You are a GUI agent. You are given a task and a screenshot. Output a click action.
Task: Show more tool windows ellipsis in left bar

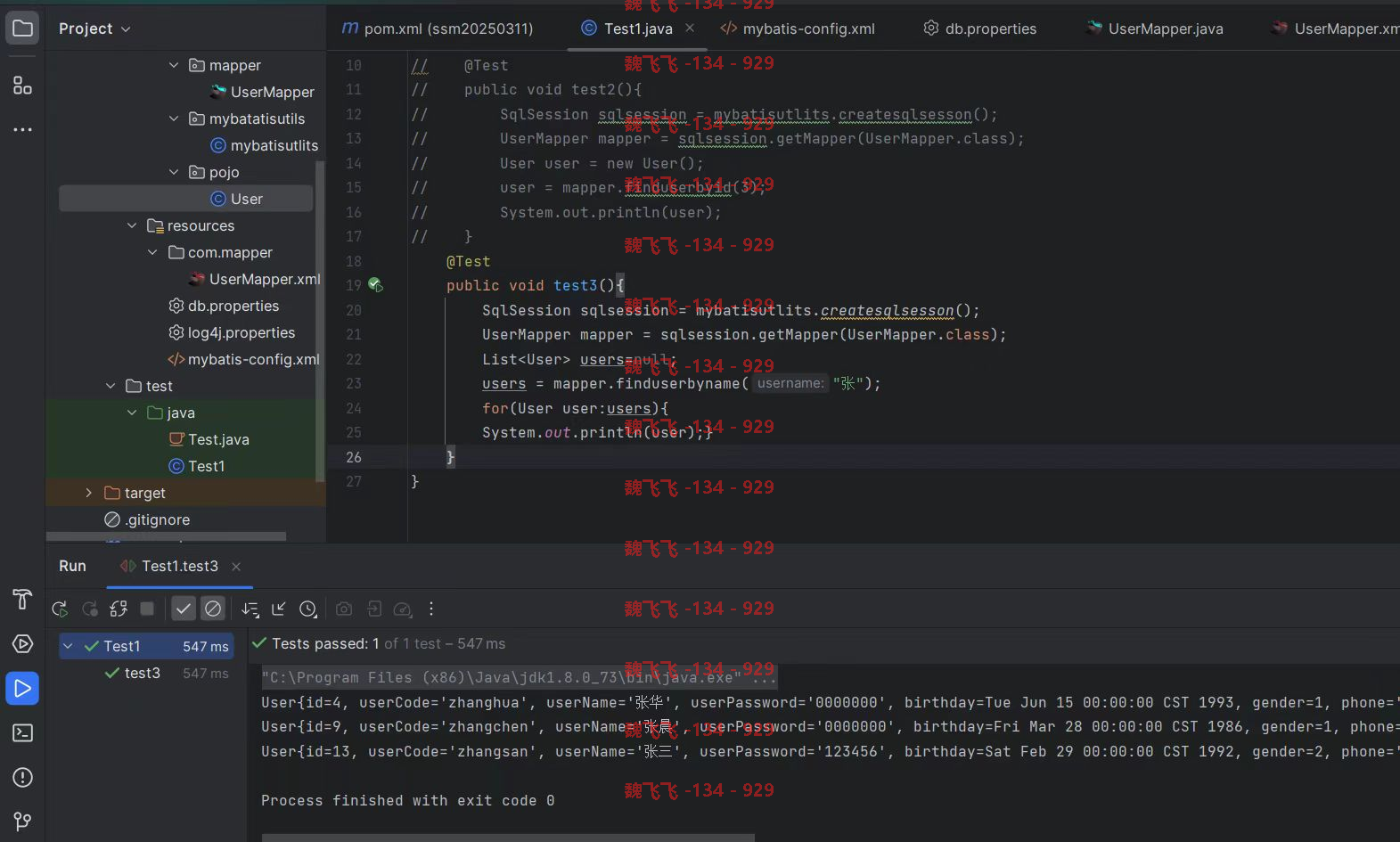pos(22,129)
